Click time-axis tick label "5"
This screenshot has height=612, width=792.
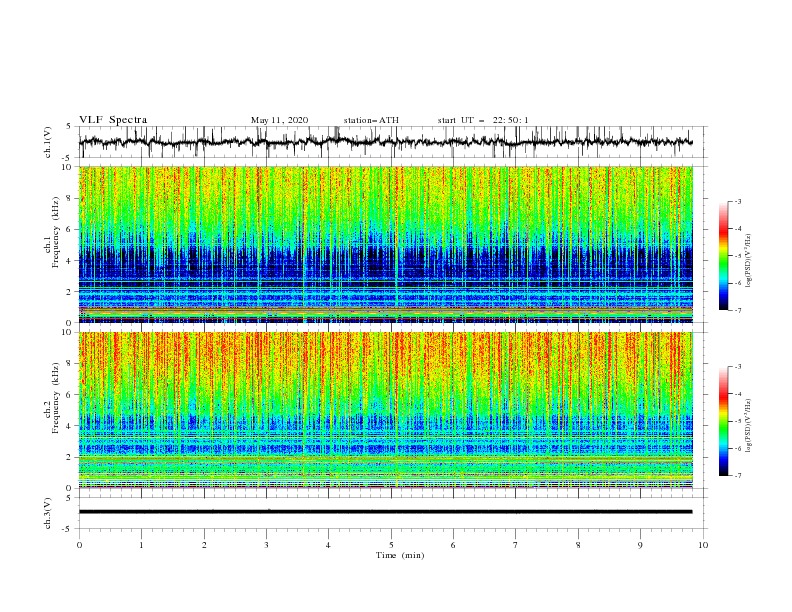(391, 545)
